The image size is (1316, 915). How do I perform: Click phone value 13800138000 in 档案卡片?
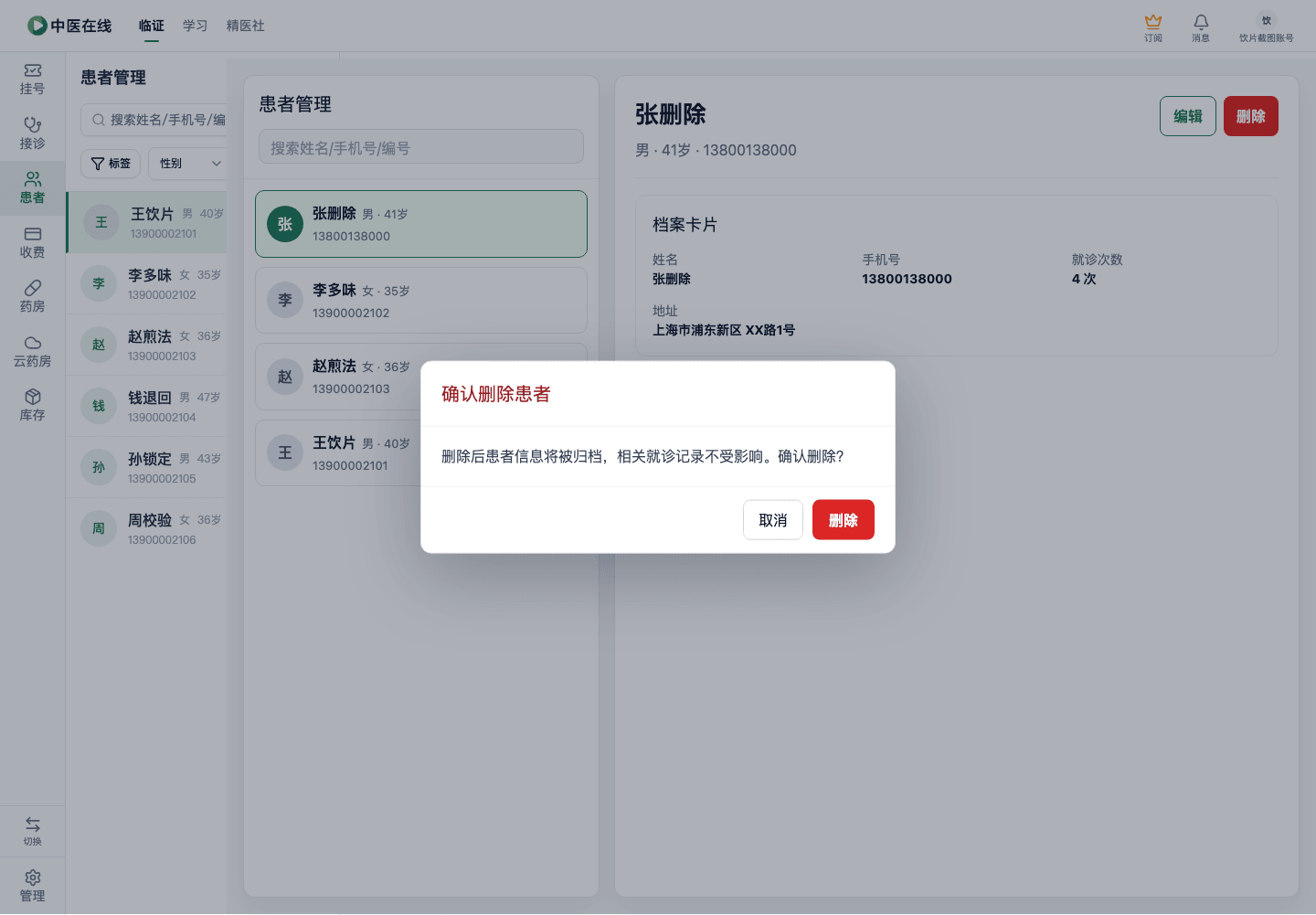click(x=907, y=279)
